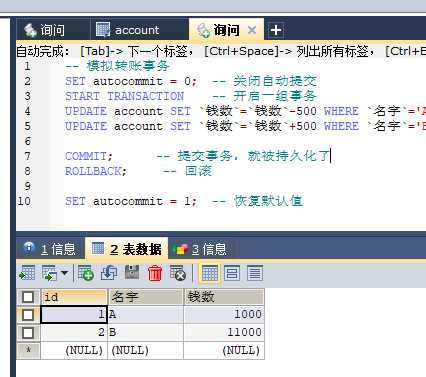This screenshot has height=377, width=426.
Task: Select the 2 表数据 result tab
Action: (x=127, y=249)
